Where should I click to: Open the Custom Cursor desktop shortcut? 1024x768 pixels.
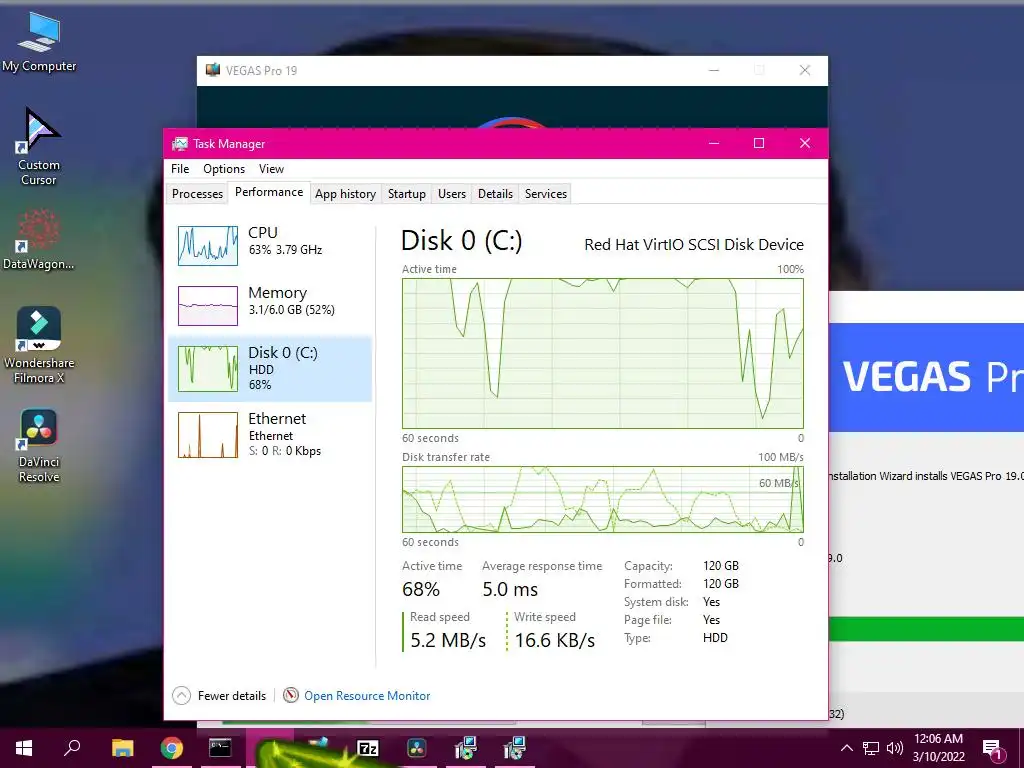click(39, 147)
